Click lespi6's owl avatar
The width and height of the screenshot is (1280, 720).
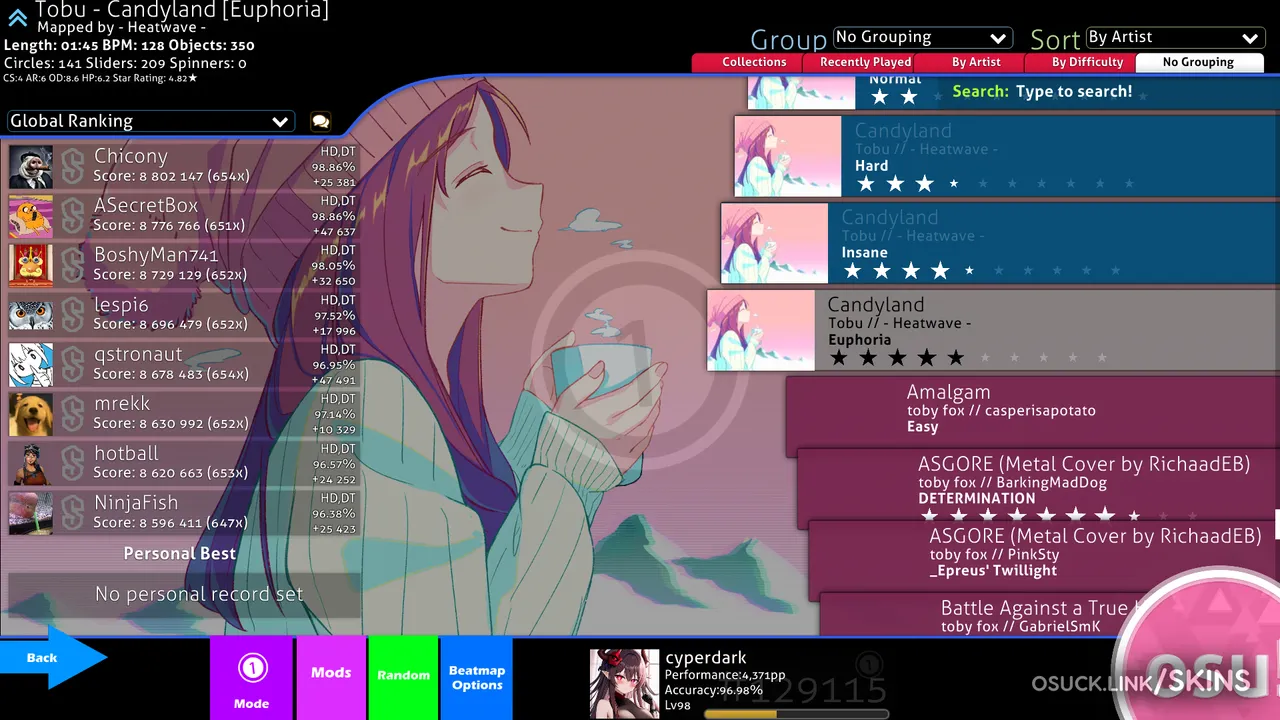pos(31,315)
